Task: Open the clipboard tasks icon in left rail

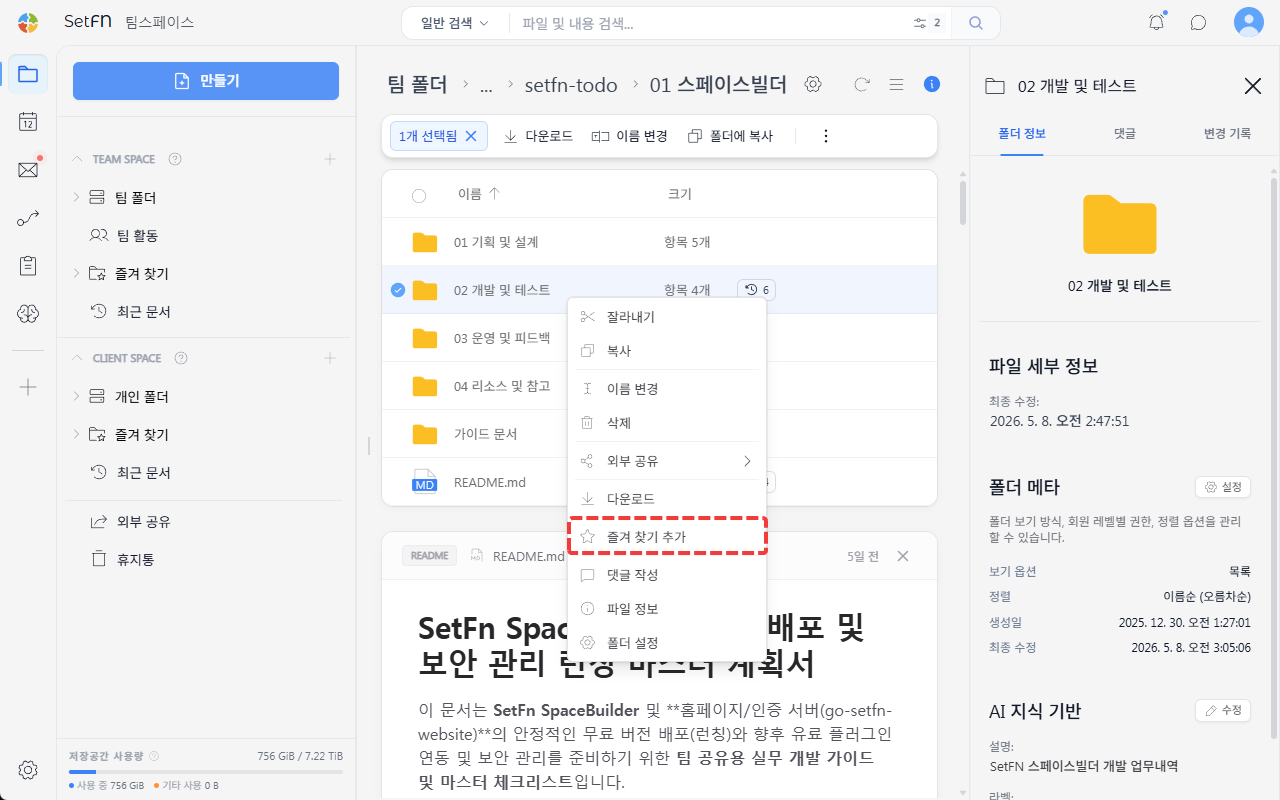Action: point(28,266)
